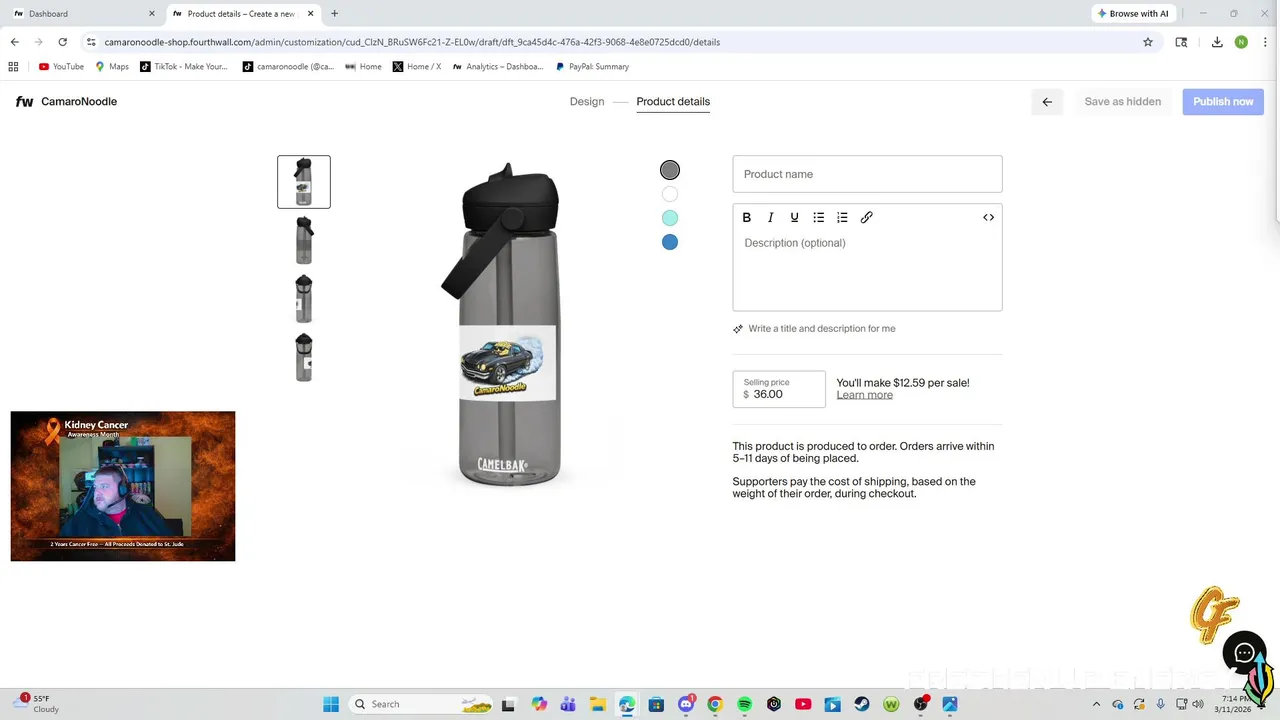The image size is (1280, 720).
Task: Select the blue bottle color swatch
Action: 670,242
